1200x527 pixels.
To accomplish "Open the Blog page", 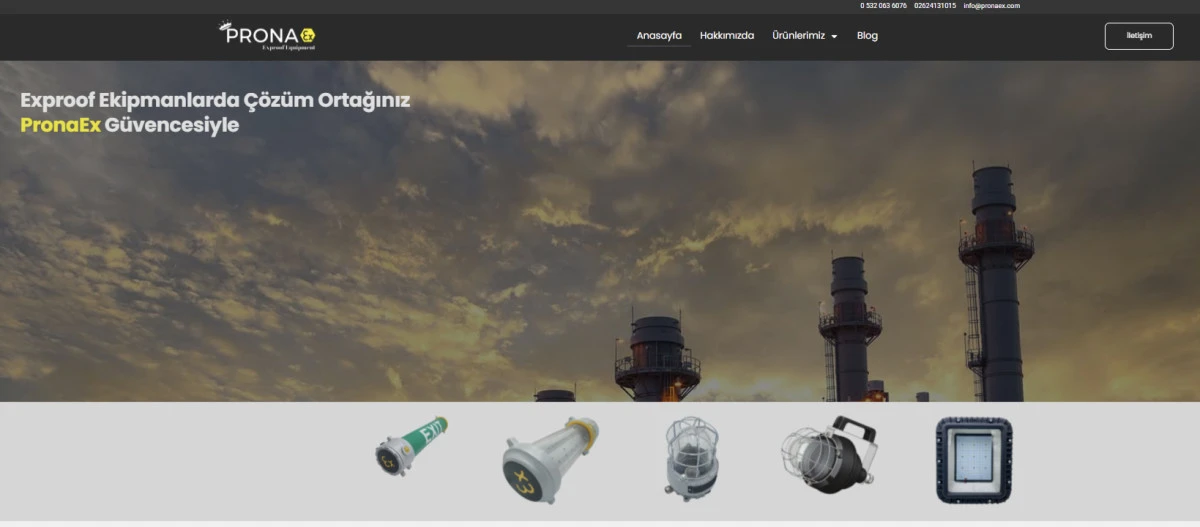I will pos(867,36).
